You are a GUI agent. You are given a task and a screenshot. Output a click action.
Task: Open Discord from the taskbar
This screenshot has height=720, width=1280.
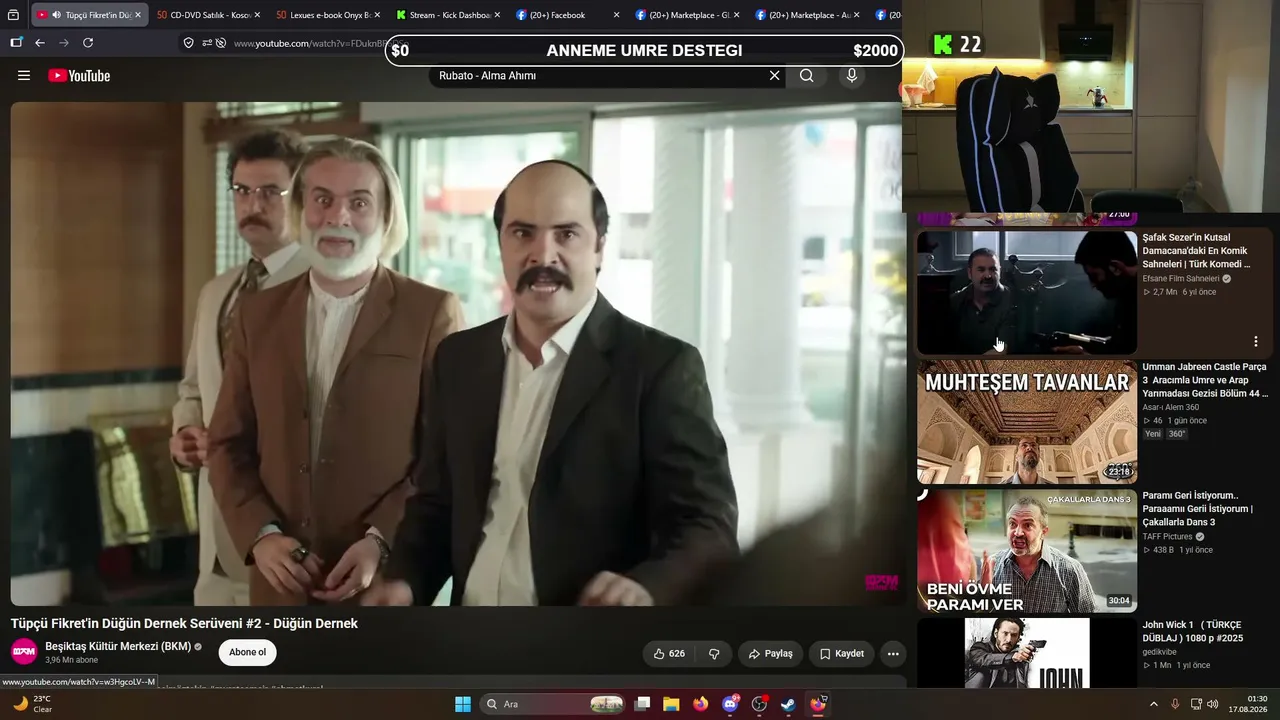coord(730,704)
